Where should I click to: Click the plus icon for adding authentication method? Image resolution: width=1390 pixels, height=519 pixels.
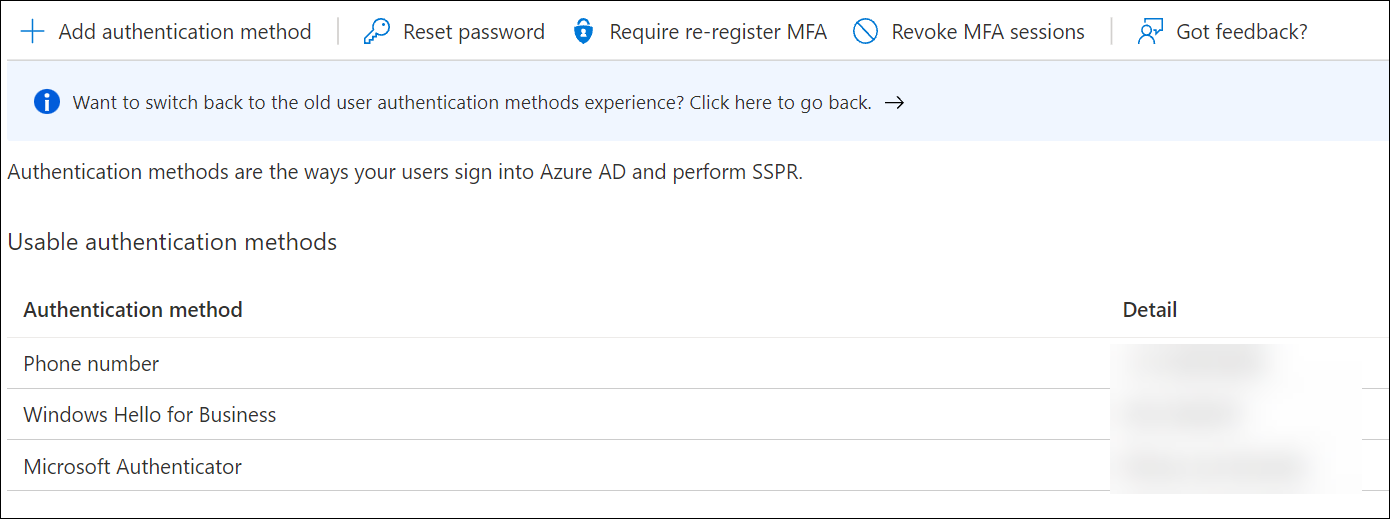[33, 32]
